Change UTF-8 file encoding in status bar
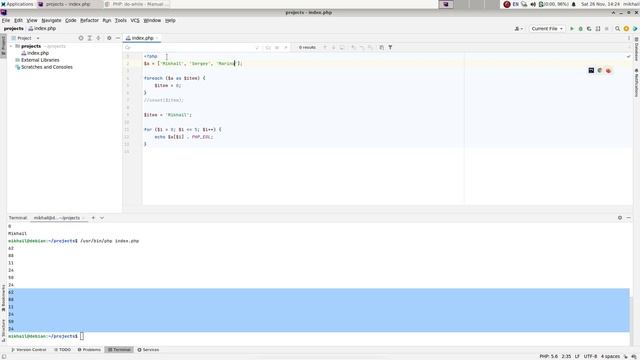Viewport: 640px width, 360px height. [590, 356]
